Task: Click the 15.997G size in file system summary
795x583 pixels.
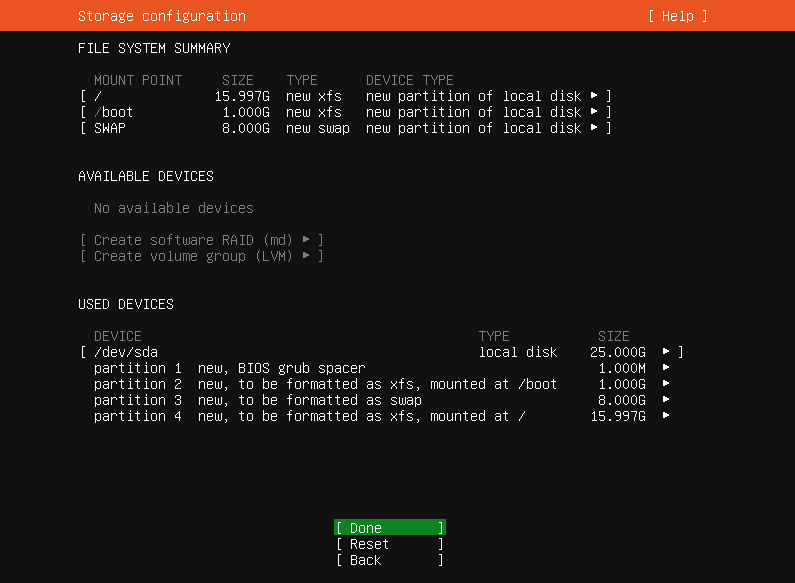Action: [242, 96]
